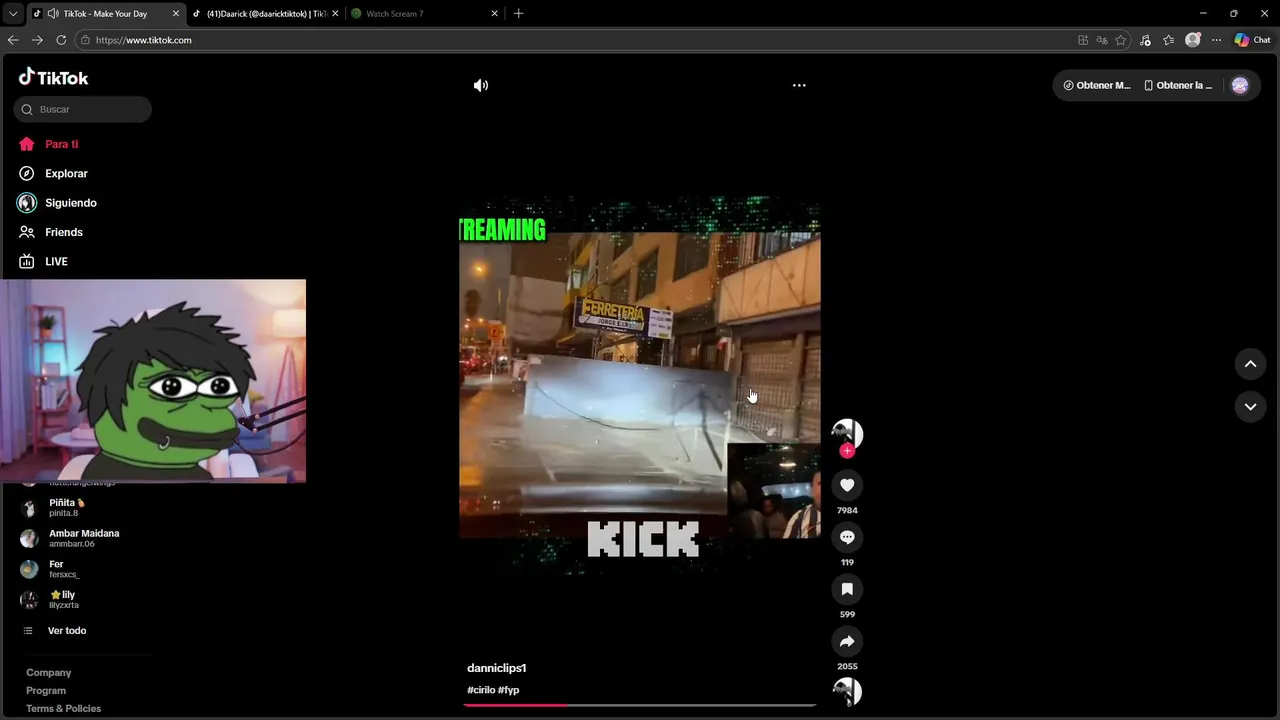The width and height of the screenshot is (1280, 720).
Task: Open danniclips1 username link
Action: (496, 668)
